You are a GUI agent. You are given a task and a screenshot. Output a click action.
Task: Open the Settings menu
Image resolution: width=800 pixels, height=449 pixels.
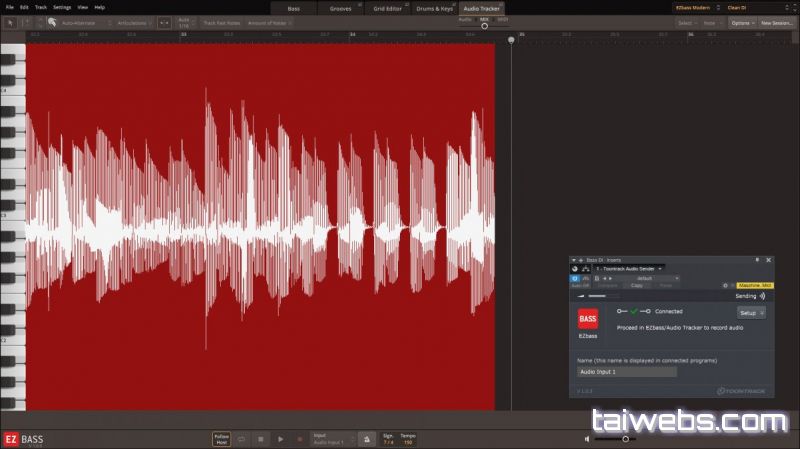pyautogui.click(x=61, y=7)
